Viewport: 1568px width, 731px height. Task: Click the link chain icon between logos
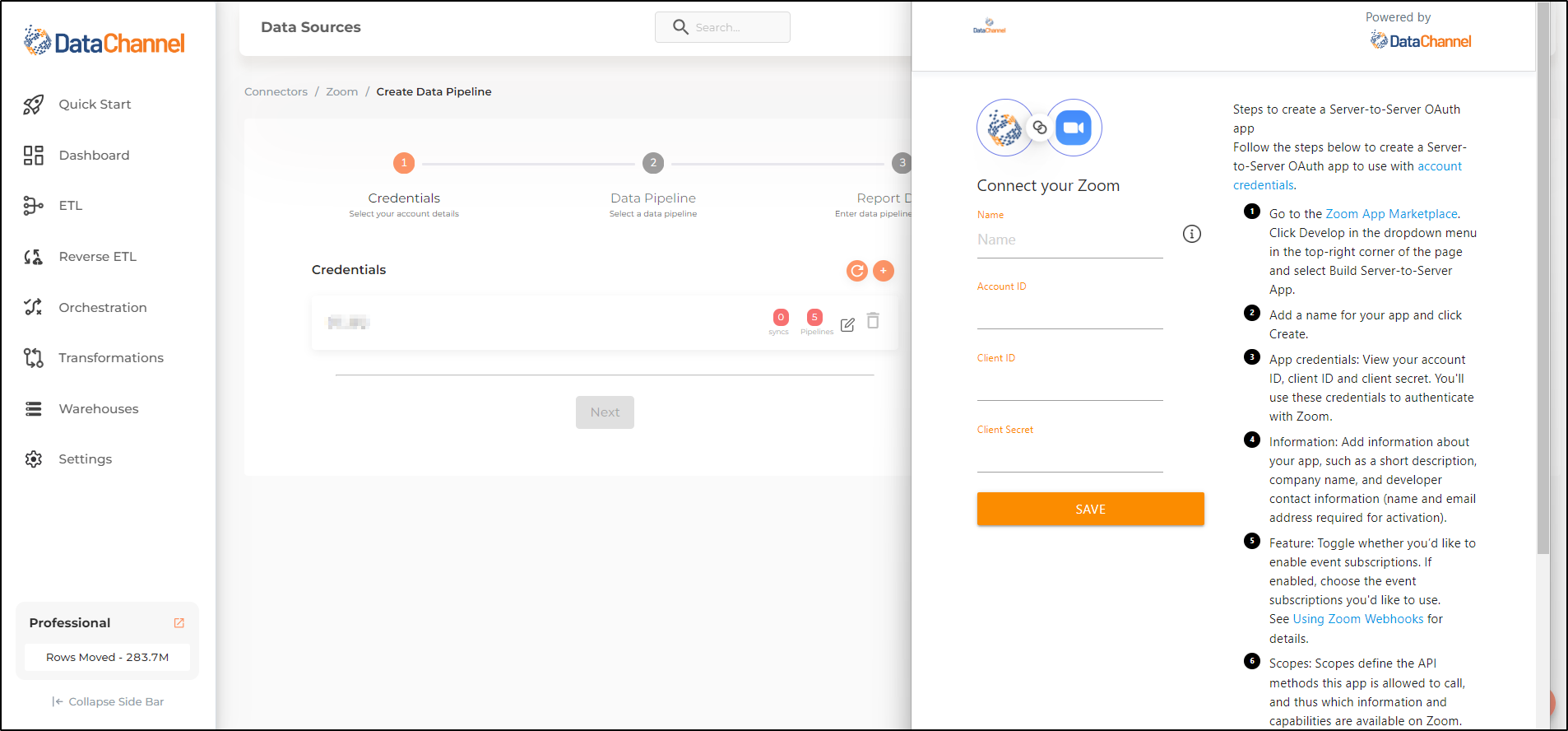pos(1040,128)
